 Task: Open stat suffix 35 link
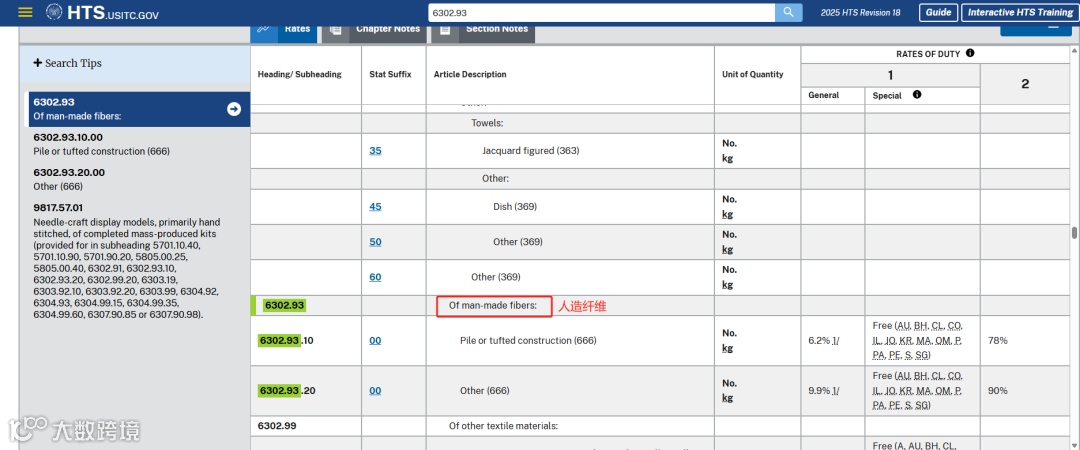(375, 150)
